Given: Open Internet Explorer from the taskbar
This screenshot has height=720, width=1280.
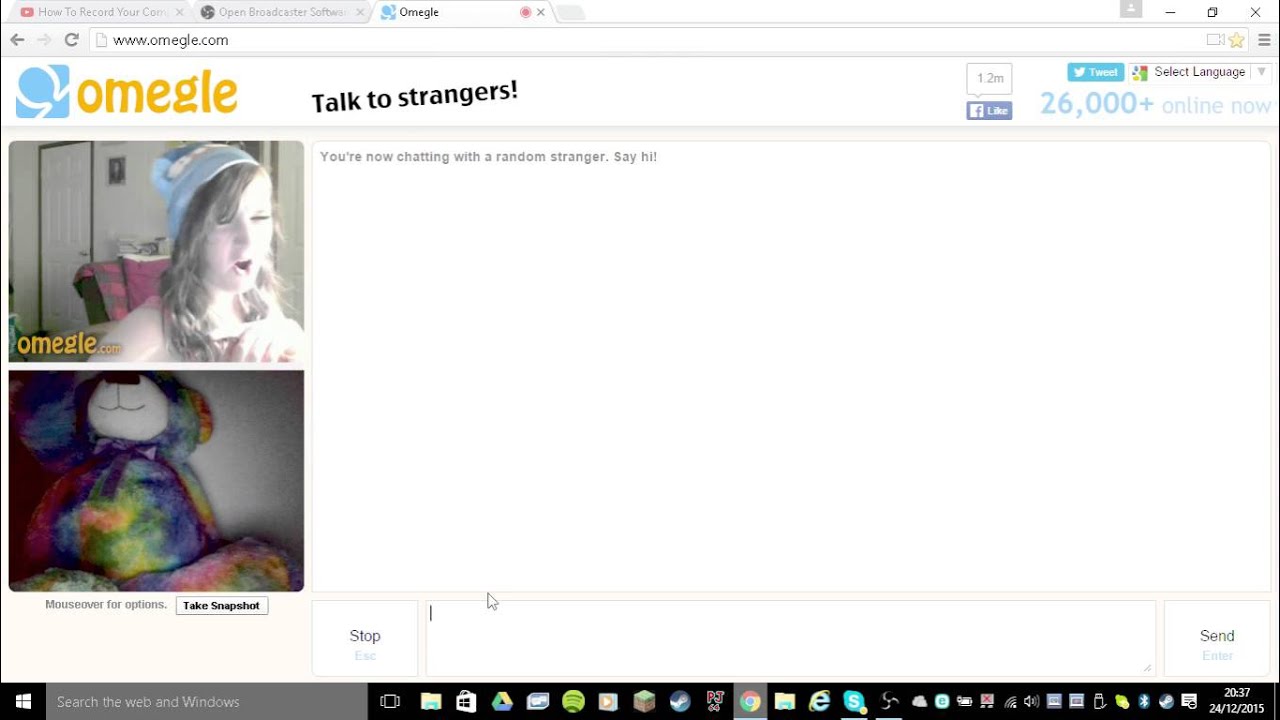Looking at the screenshot, I should 819,701.
